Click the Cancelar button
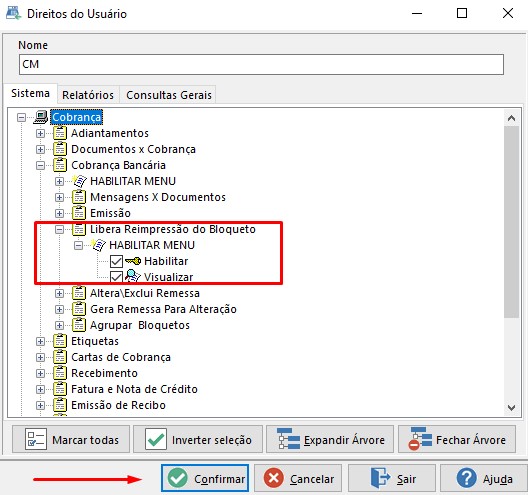528x495 pixels. 298,478
